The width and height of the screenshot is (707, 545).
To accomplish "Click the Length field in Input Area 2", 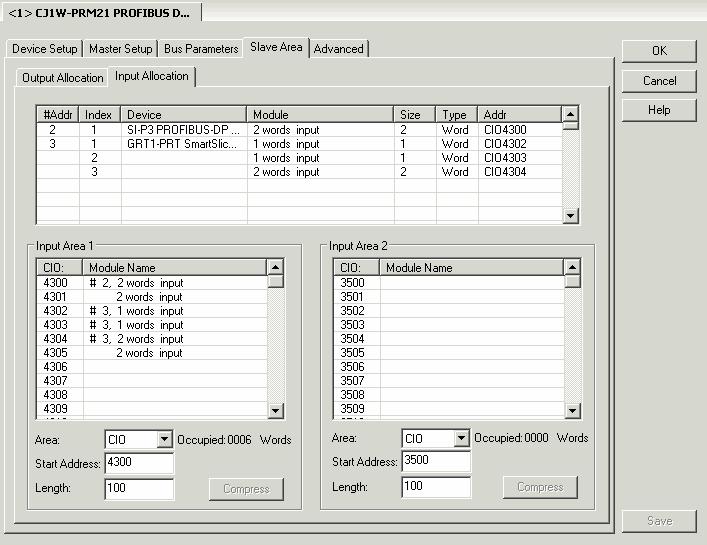I will (436, 487).
